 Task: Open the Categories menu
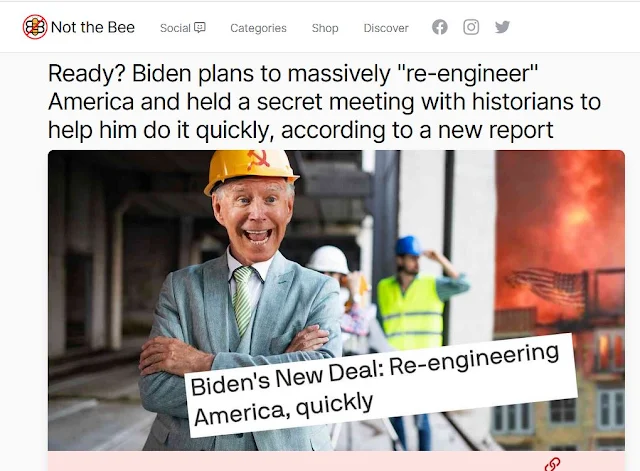point(258,28)
